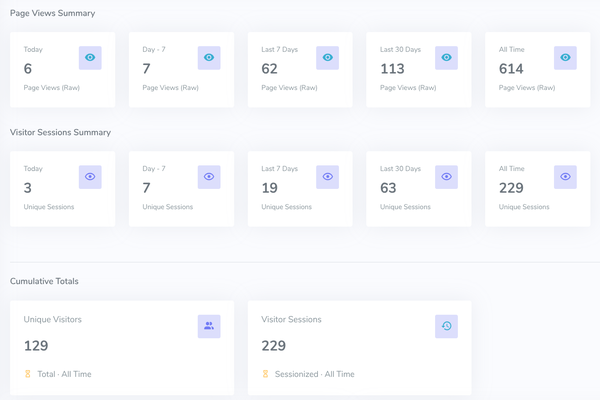Click hourglass icon beside Total · All Time
600x400 pixels.
(x=28, y=374)
